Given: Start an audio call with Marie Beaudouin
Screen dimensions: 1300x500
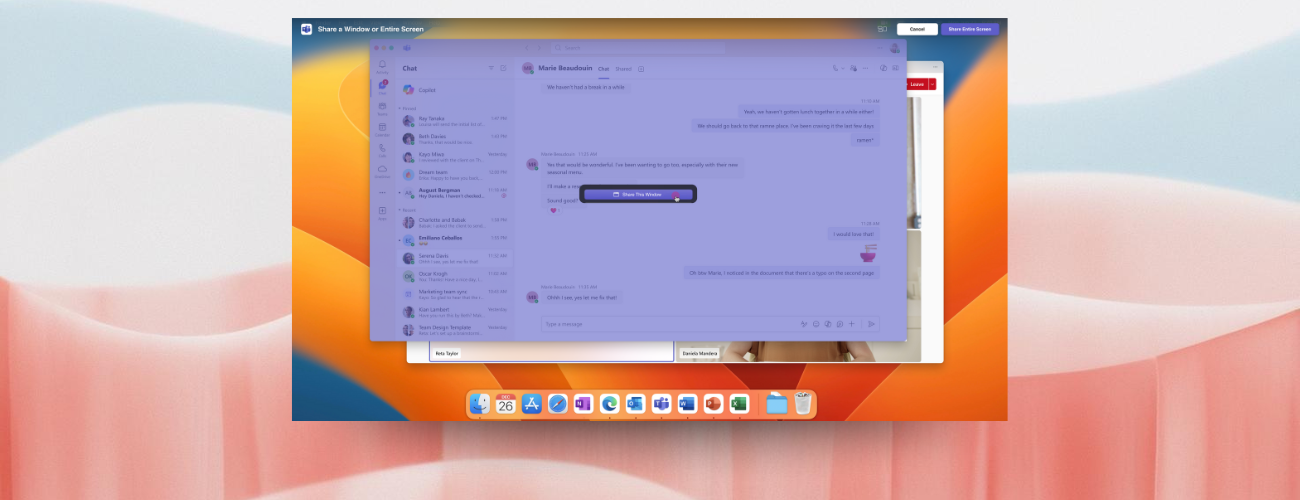Looking at the screenshot, I should pos(835,68).
